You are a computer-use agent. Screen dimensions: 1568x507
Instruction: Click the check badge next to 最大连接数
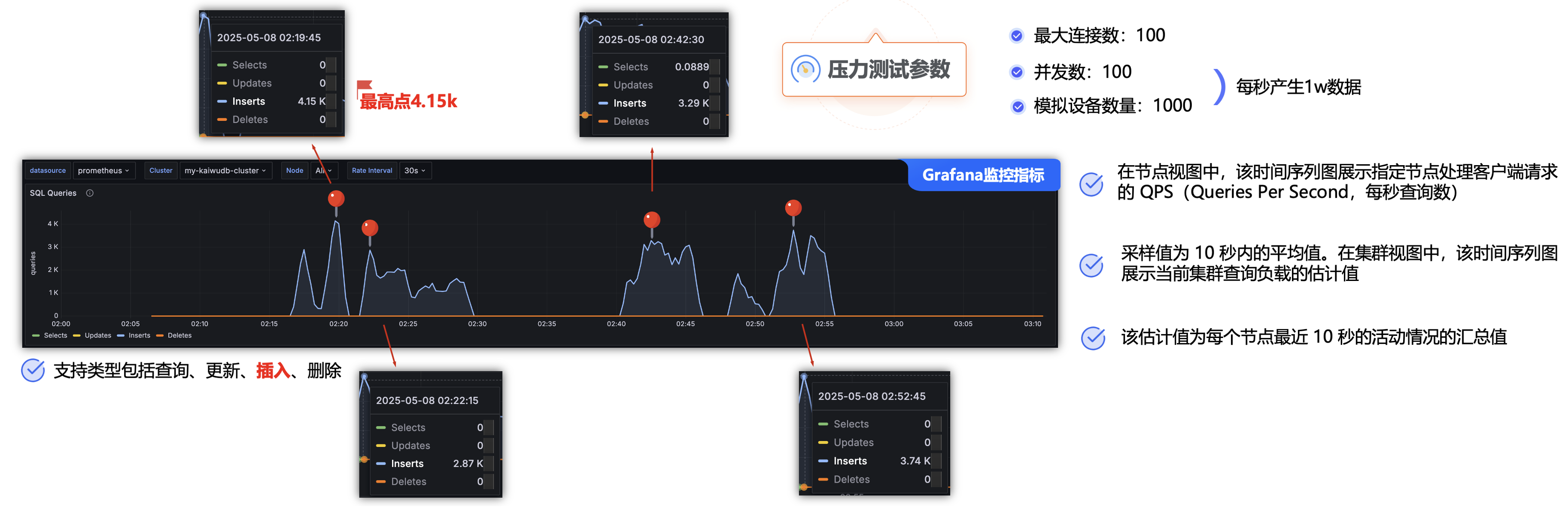tap(1016, 36)
